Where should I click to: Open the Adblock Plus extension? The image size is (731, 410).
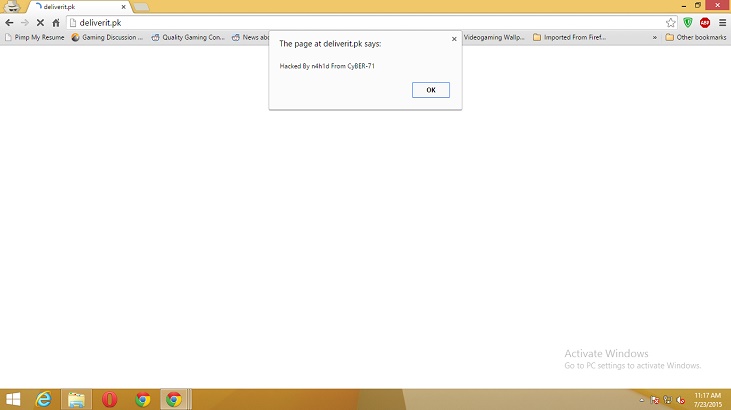coord(704,22)
